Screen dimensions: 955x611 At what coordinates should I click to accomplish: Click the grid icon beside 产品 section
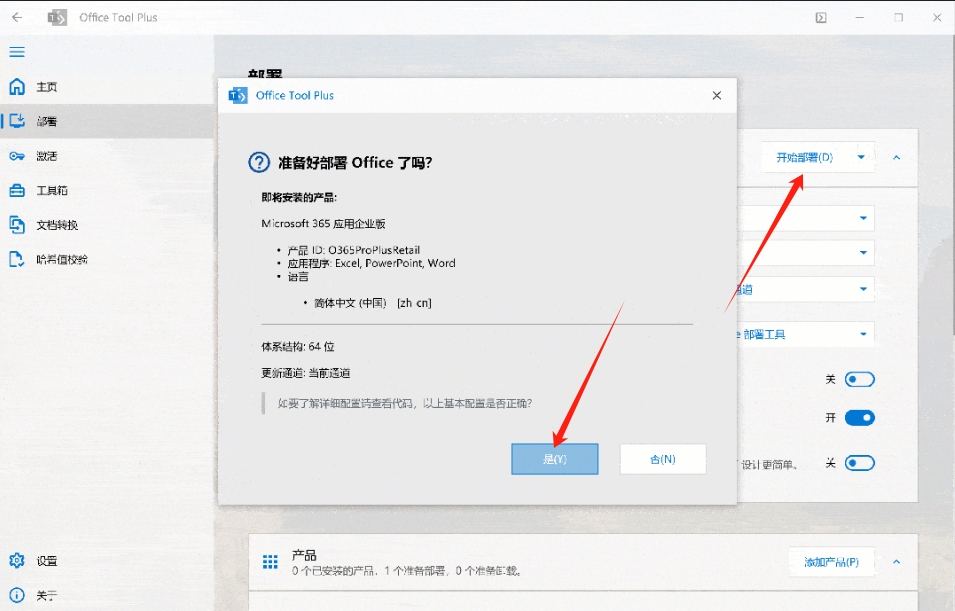point(269,560)
